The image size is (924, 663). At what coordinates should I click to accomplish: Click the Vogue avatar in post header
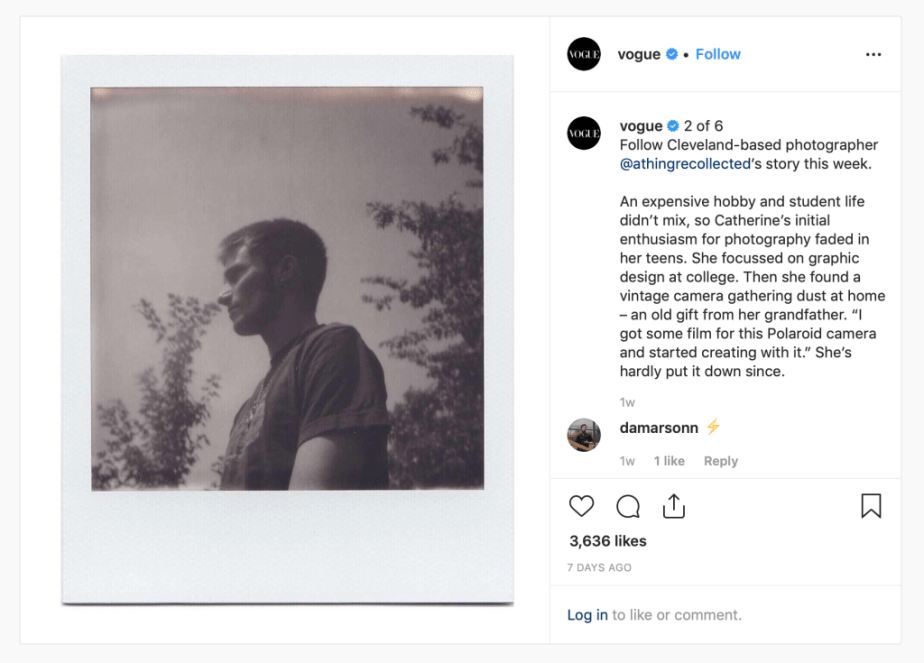pos(584,54)
